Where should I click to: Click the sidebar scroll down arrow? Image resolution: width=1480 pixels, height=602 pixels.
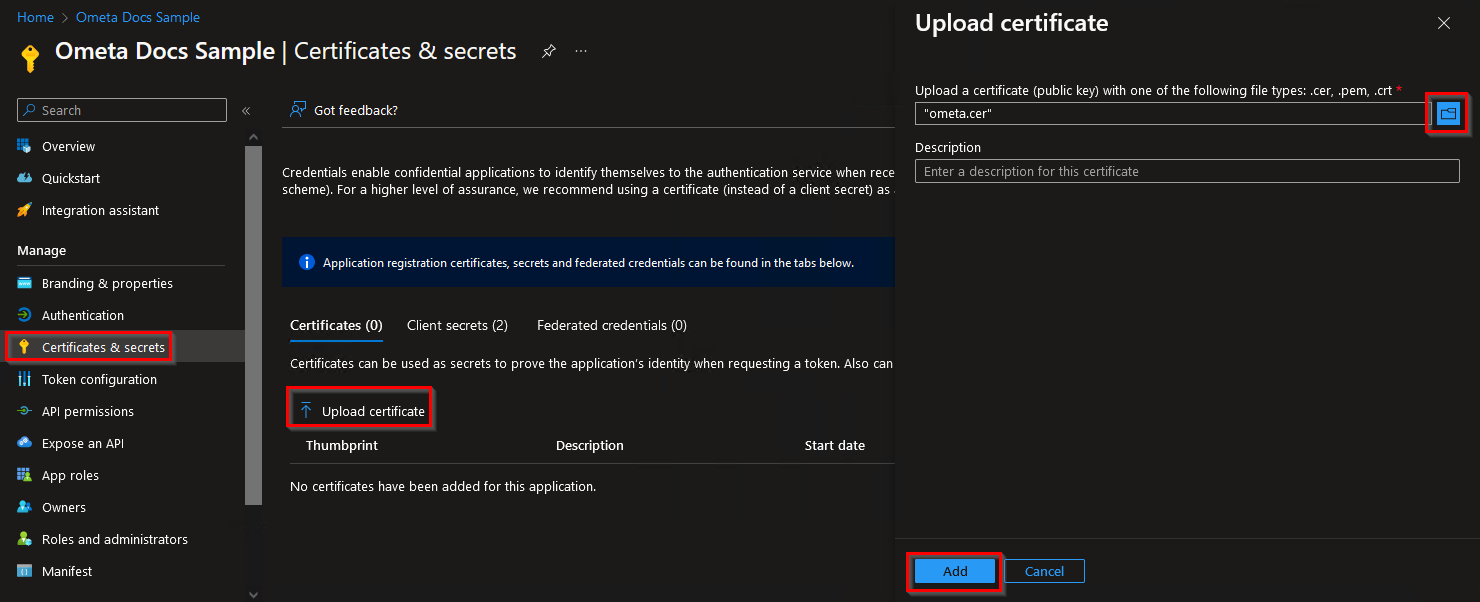[x=253, y=594]
